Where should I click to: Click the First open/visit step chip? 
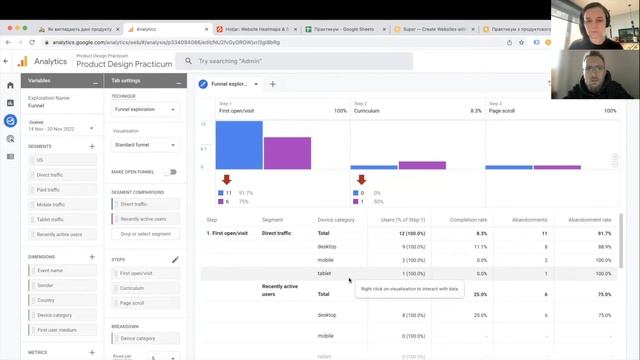coord(145,273)
